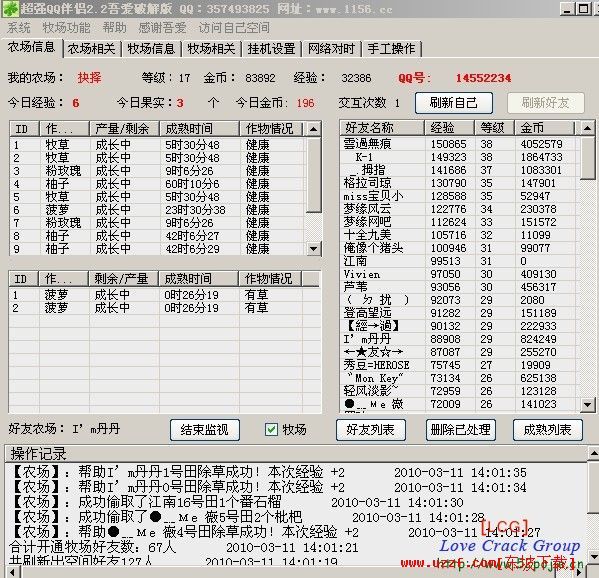Sort friends by 金币 column header
The image size is (599, 578).
[544, 128]
